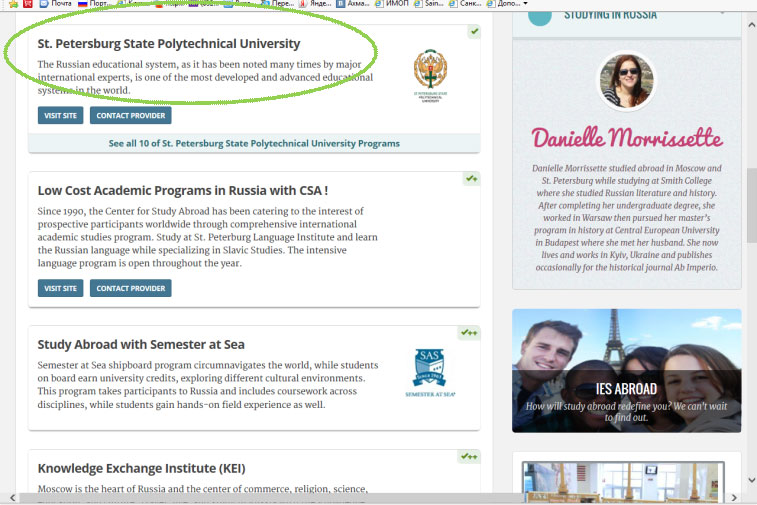This screenshot has height=505, width=757.
Task: Open the Порт... bookmark with Russian flag
Action: (x=93, y=3)
